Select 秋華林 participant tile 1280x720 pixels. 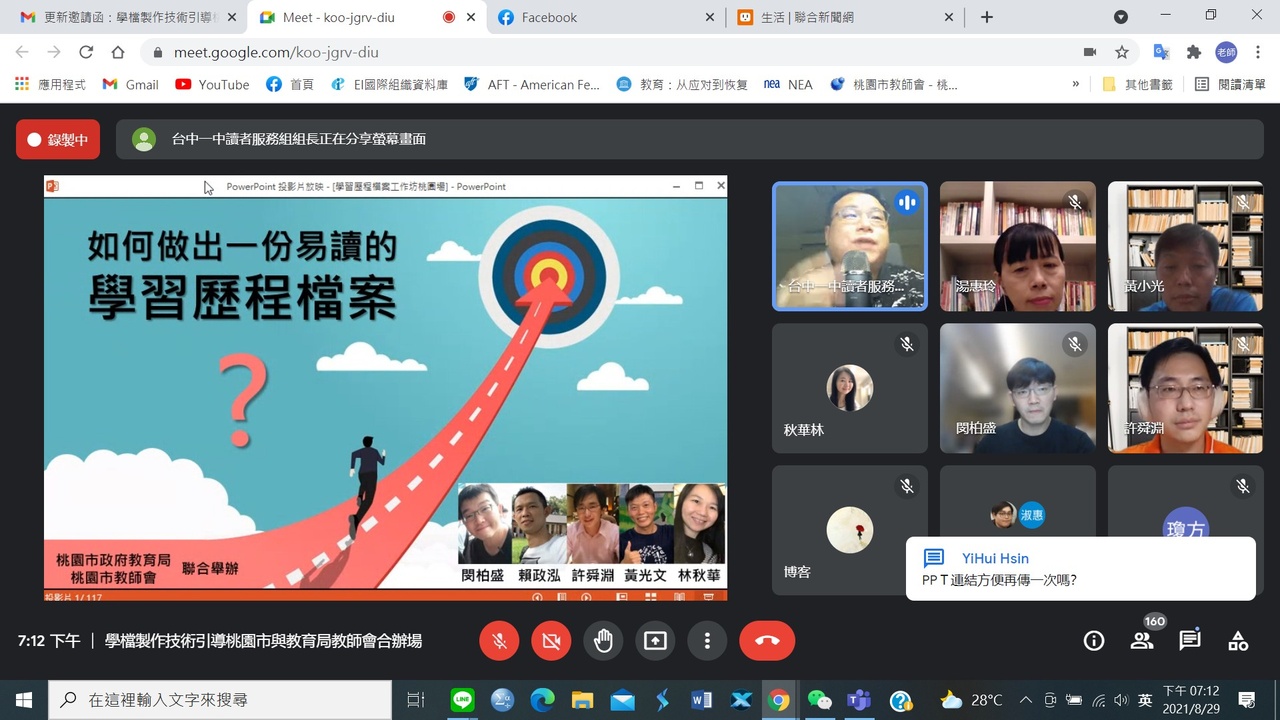point(850,388)
